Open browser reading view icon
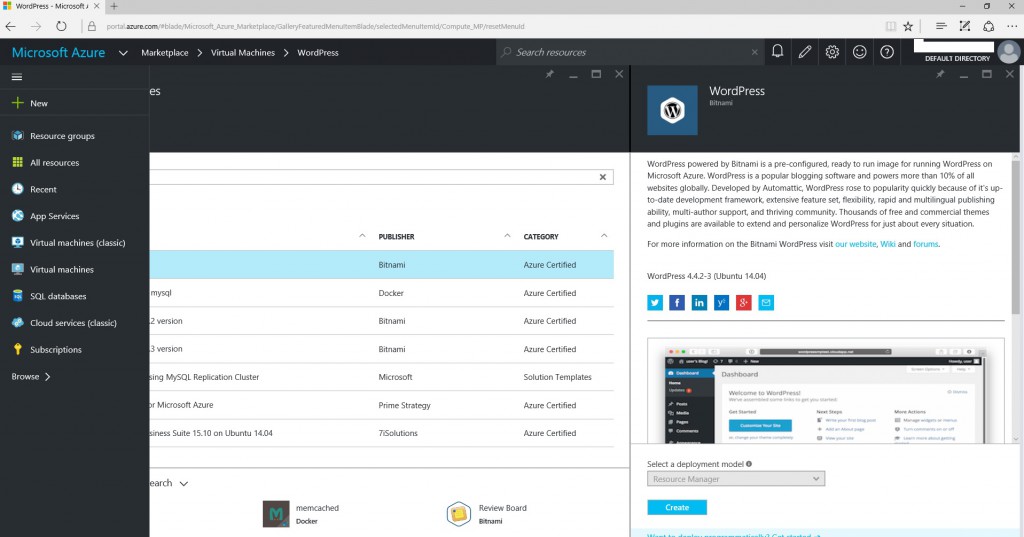This screenshot has width=1024, height=537. [890, 26]
